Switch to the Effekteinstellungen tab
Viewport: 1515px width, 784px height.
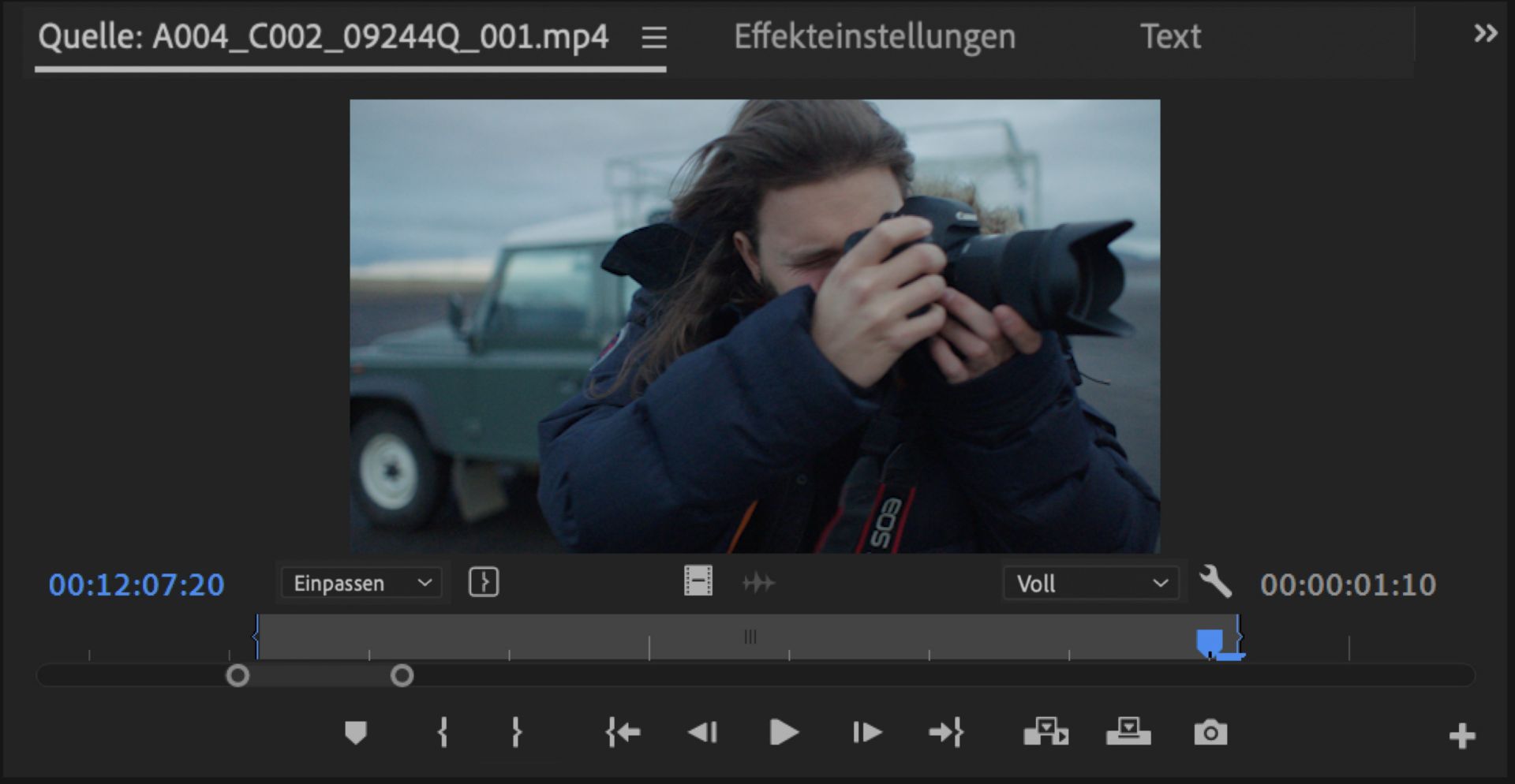pos(874,36)
